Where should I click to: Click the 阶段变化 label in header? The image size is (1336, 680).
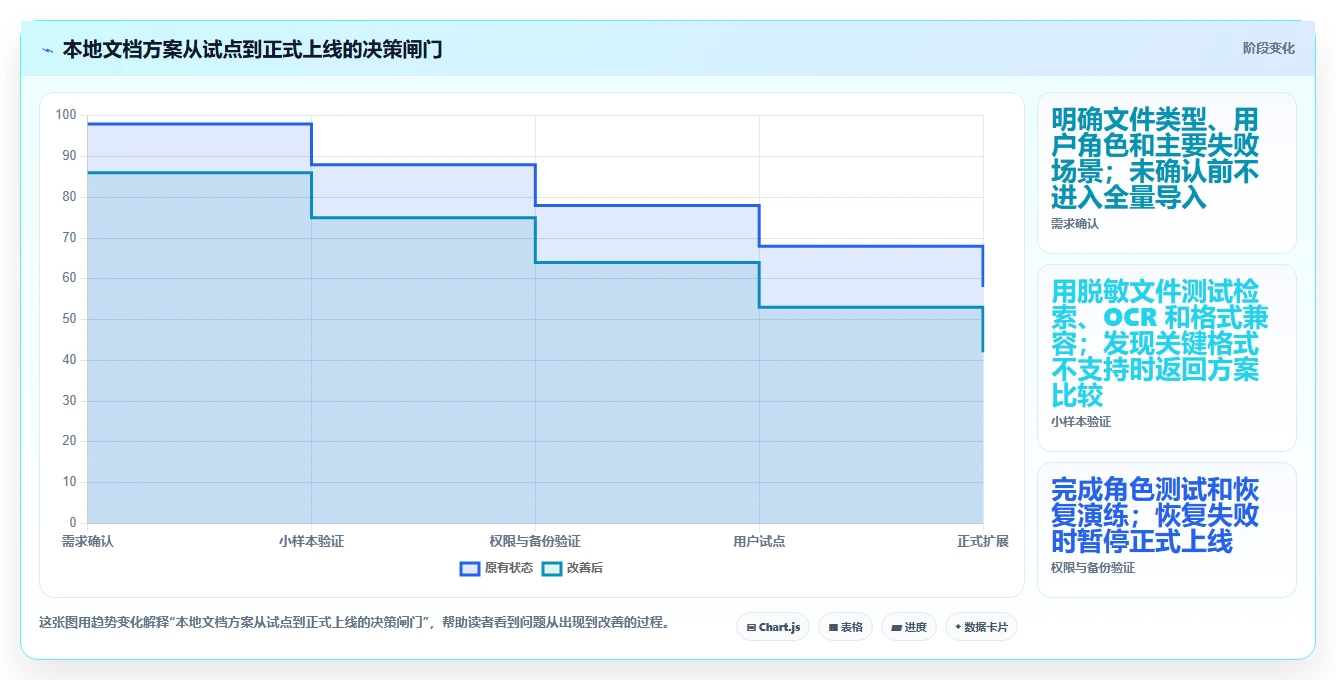[x=1269, y=48]
